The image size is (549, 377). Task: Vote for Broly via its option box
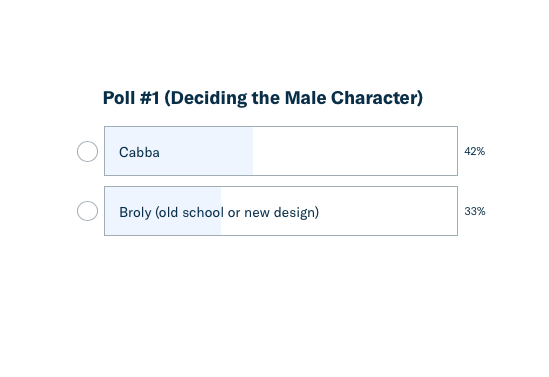point(281,211)
